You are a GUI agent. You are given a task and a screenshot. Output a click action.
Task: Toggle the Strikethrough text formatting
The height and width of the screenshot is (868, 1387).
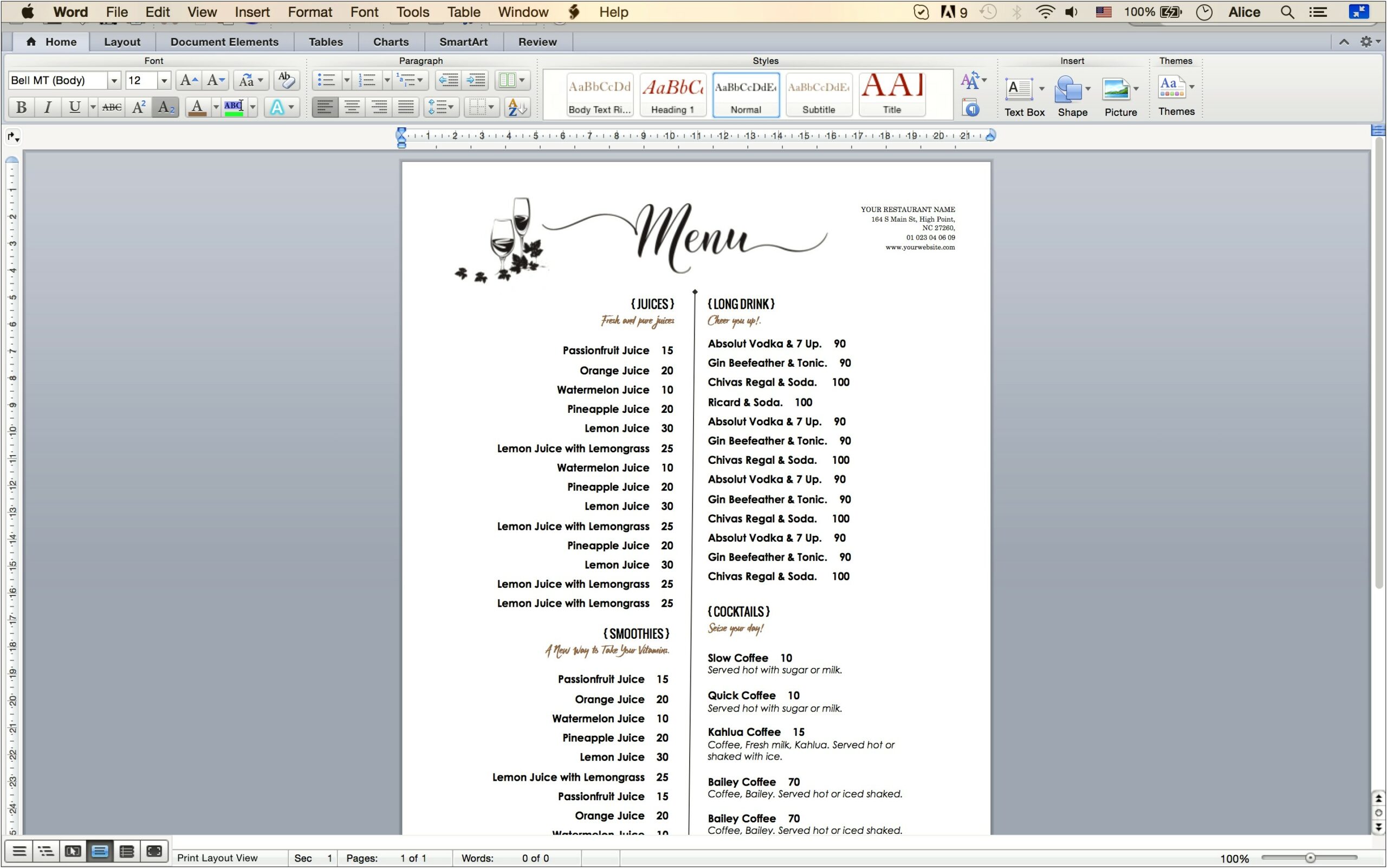(x=109, y=107)
